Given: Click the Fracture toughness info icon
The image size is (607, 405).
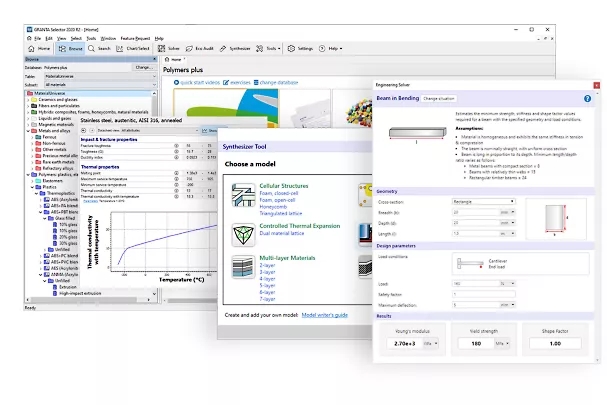Looking at the screenshot, I should click(x=177, y=146).
